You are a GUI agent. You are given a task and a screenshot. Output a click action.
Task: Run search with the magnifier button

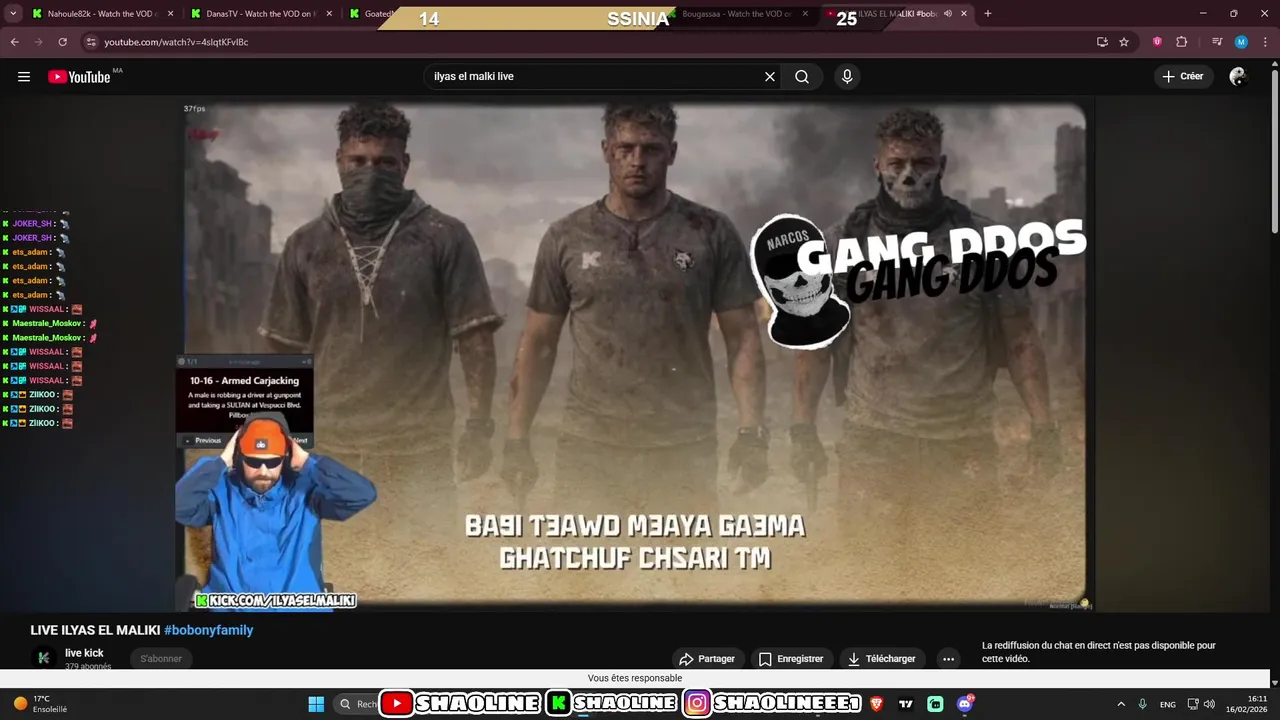point(802,77)
